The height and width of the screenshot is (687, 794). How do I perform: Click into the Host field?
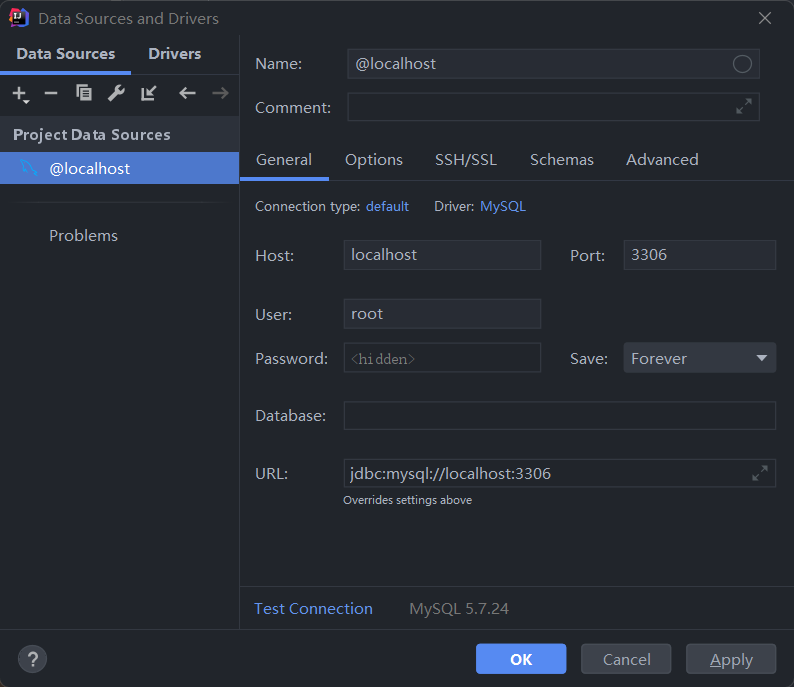coord(442,255)
